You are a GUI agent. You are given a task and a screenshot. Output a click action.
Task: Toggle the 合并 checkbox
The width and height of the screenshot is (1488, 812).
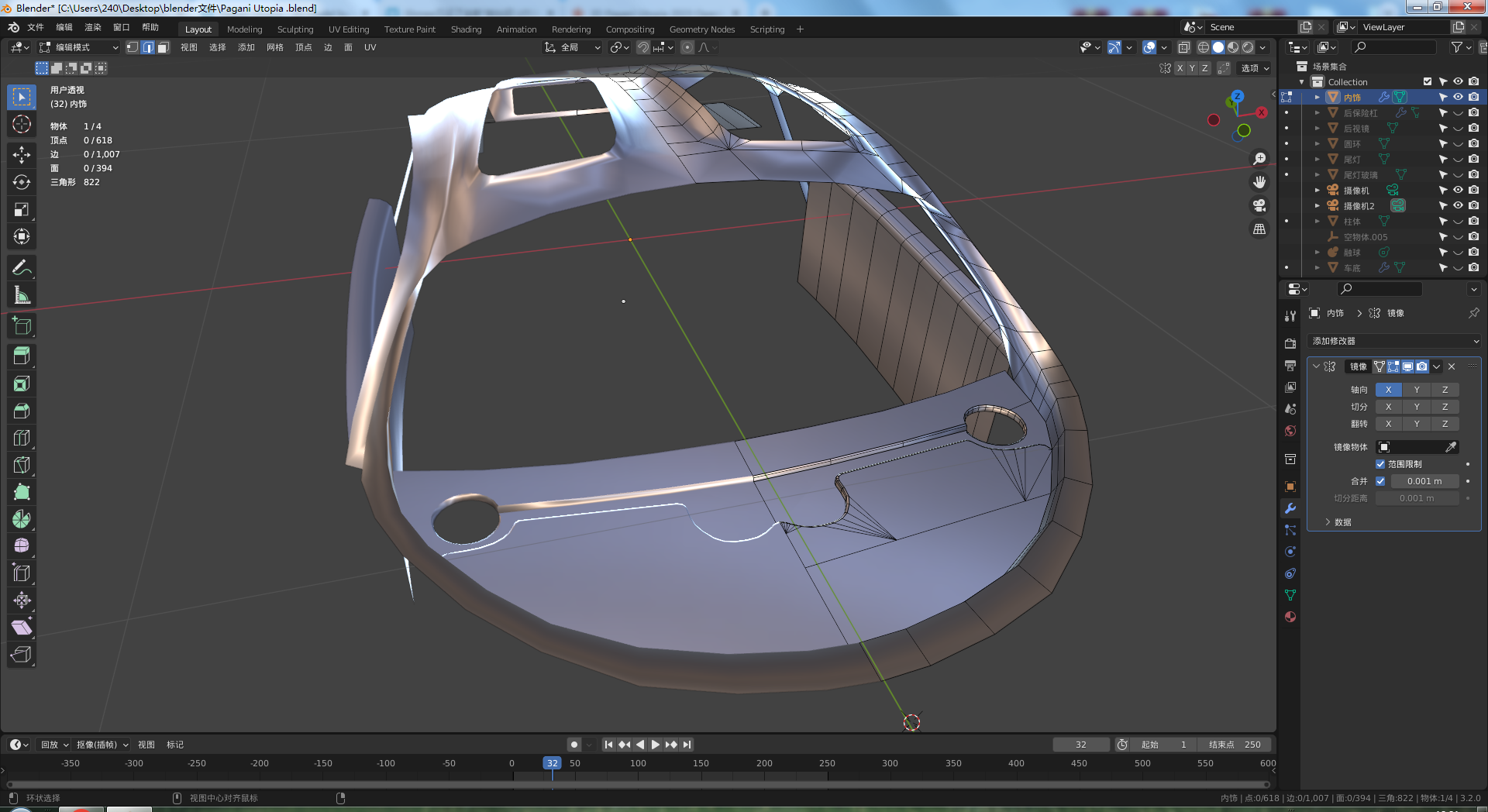click(x=1380, y=481)
